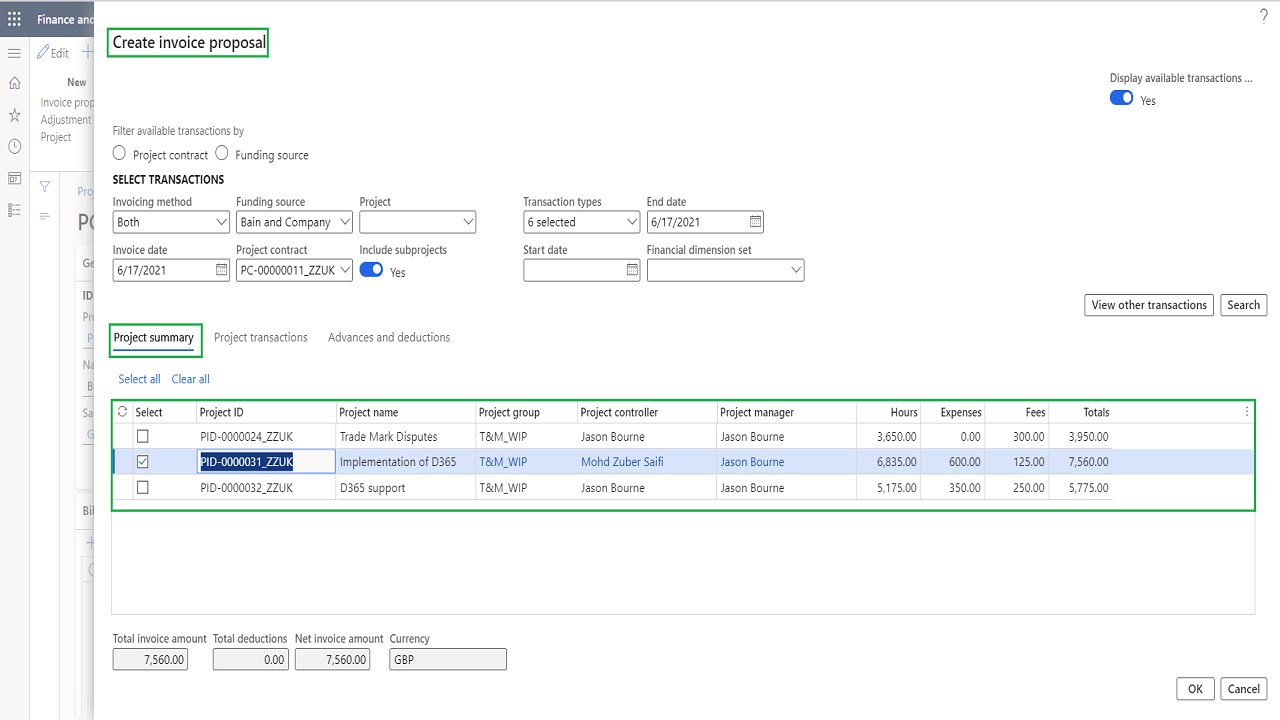Select the Project contract radio button
This screenshot has width=1280, height=720.
tap(120, 154)
